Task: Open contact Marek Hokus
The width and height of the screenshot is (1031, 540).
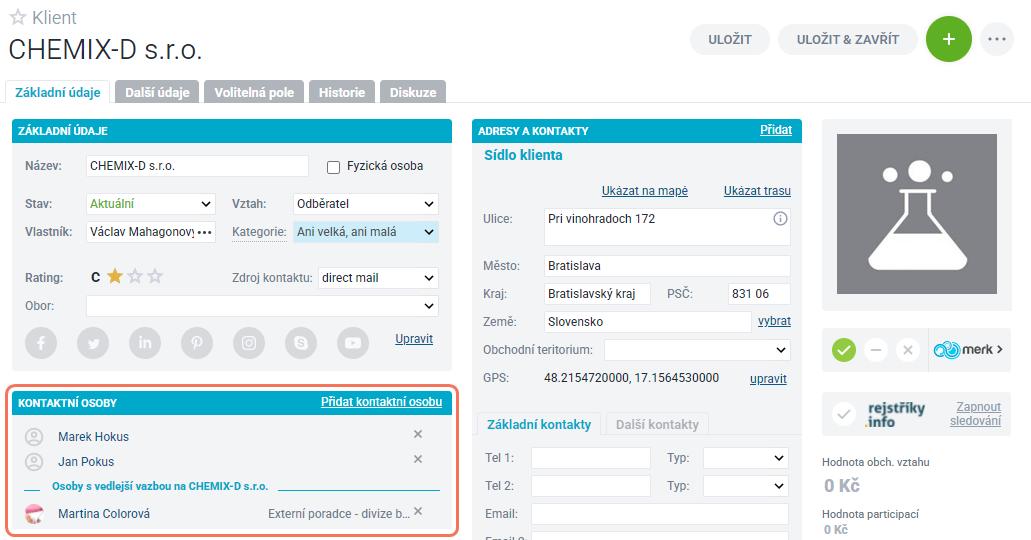Action: pyautogui.click(x=93, y=437)
